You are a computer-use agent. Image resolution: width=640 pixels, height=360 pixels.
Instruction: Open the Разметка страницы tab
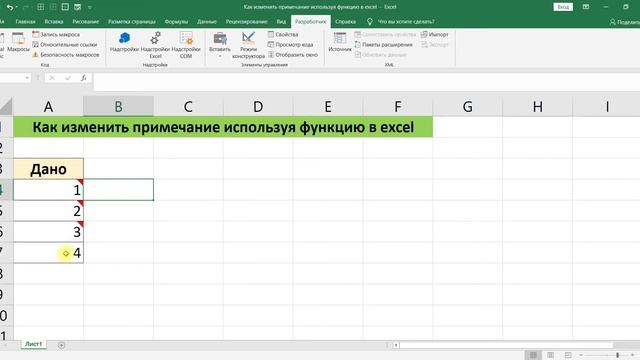pos(132,22)
